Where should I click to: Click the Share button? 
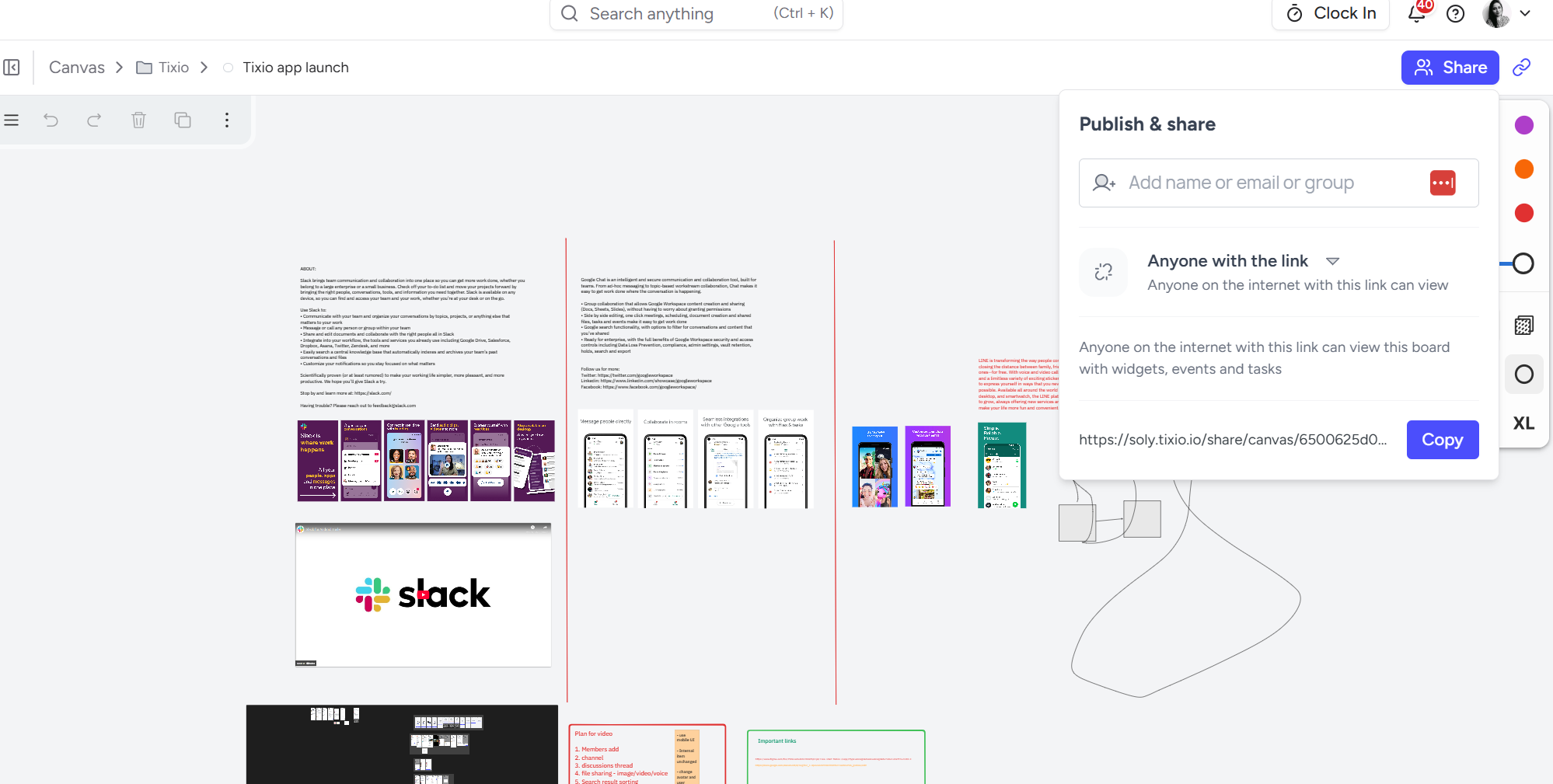1450,68
